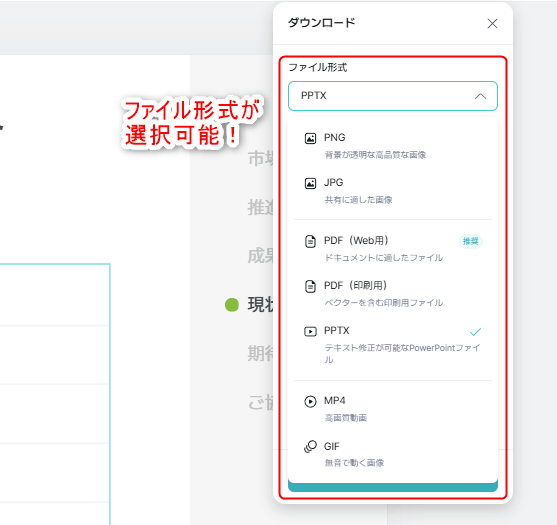This screenshot has height=525, width=557.
Task: Click the 高画質動画 description
Action: click(346, 418)
